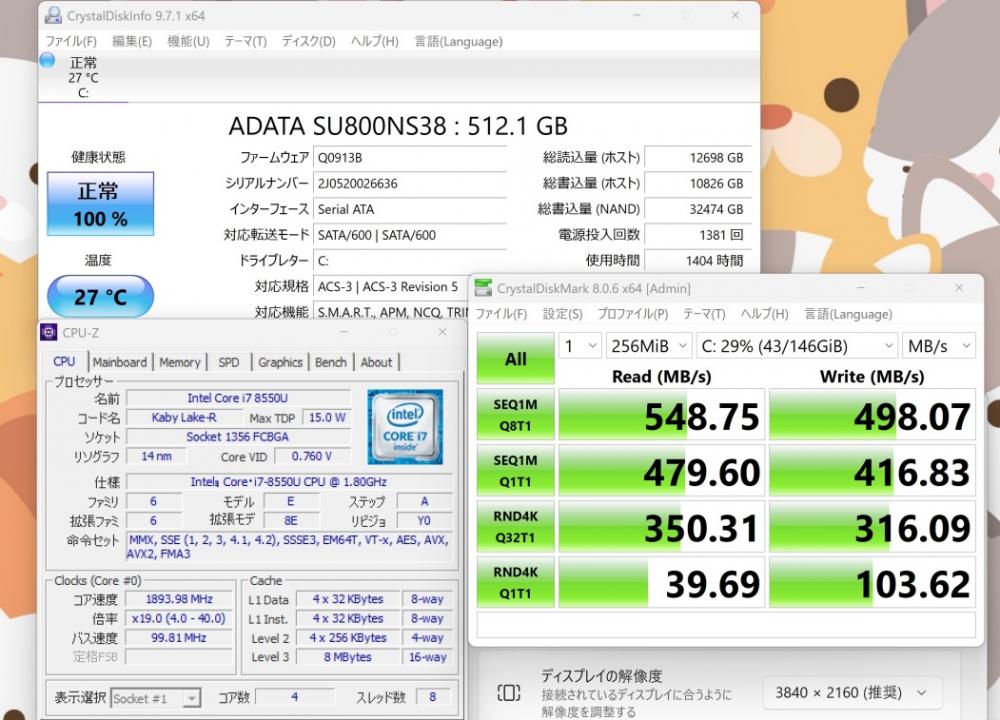Switch to the About tab in CPU-Z
Screen dimensions: 1000x720
click(377, 362)
